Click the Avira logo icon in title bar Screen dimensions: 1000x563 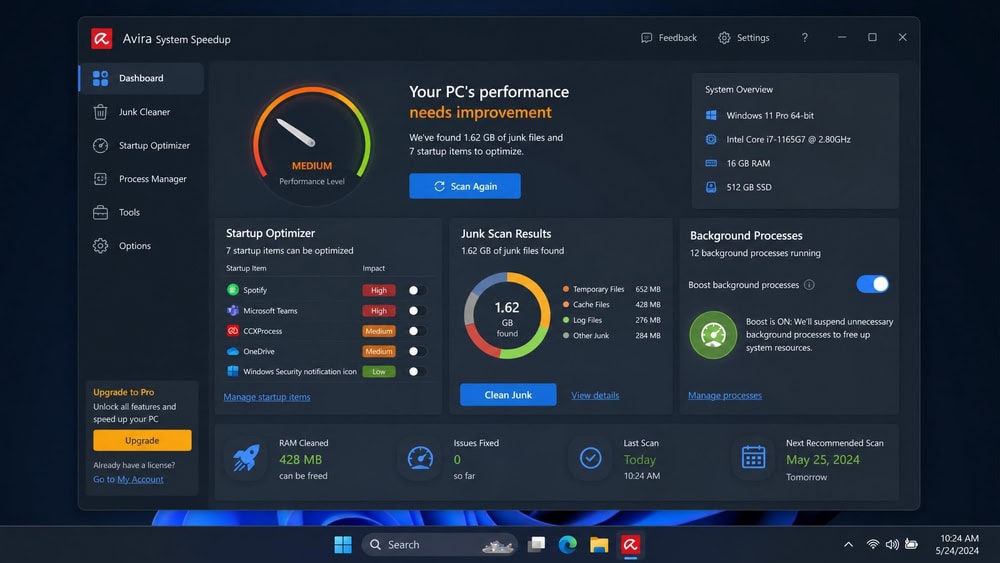101,38
